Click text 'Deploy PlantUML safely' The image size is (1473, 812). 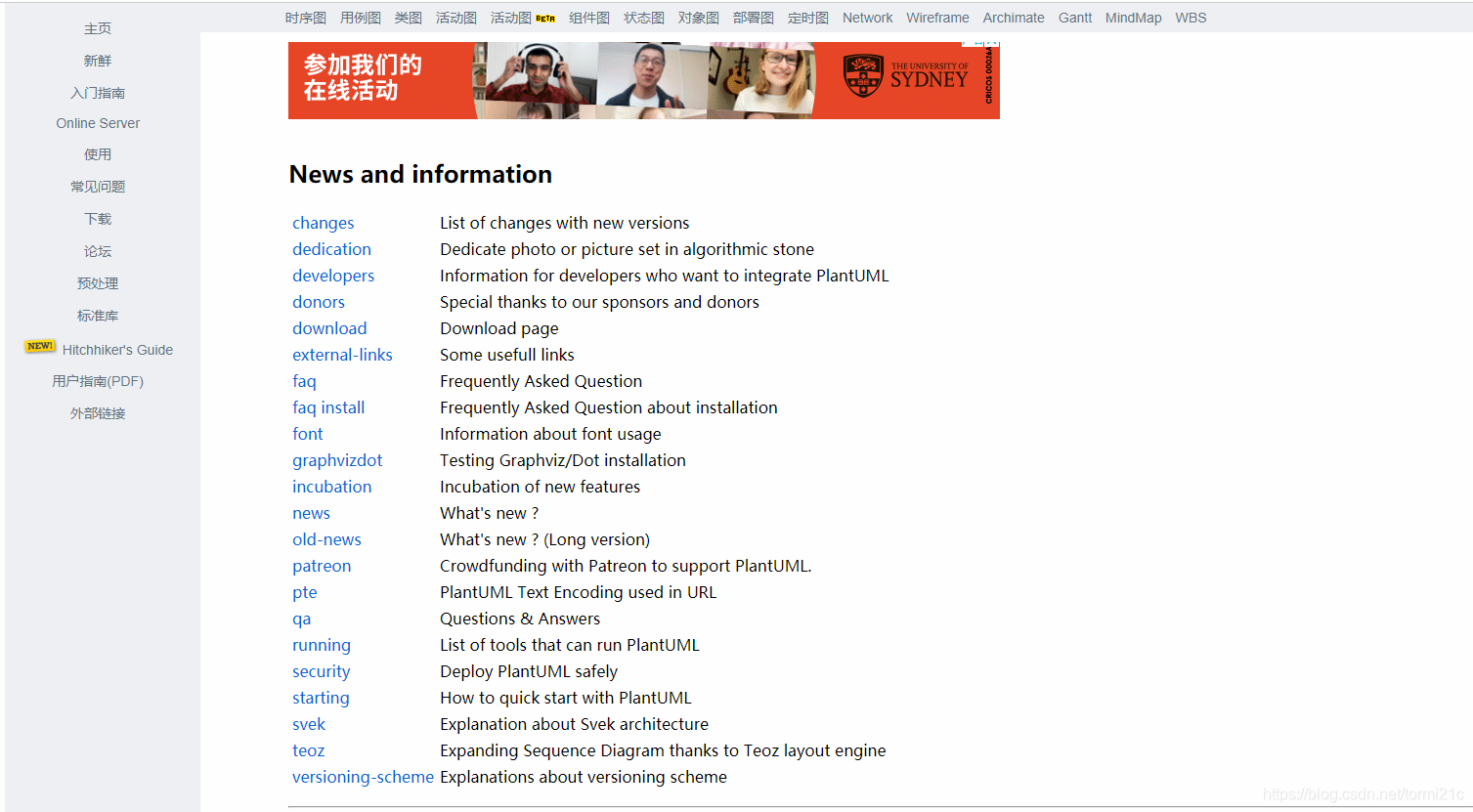pyautogui.click(x=529, y=671)
